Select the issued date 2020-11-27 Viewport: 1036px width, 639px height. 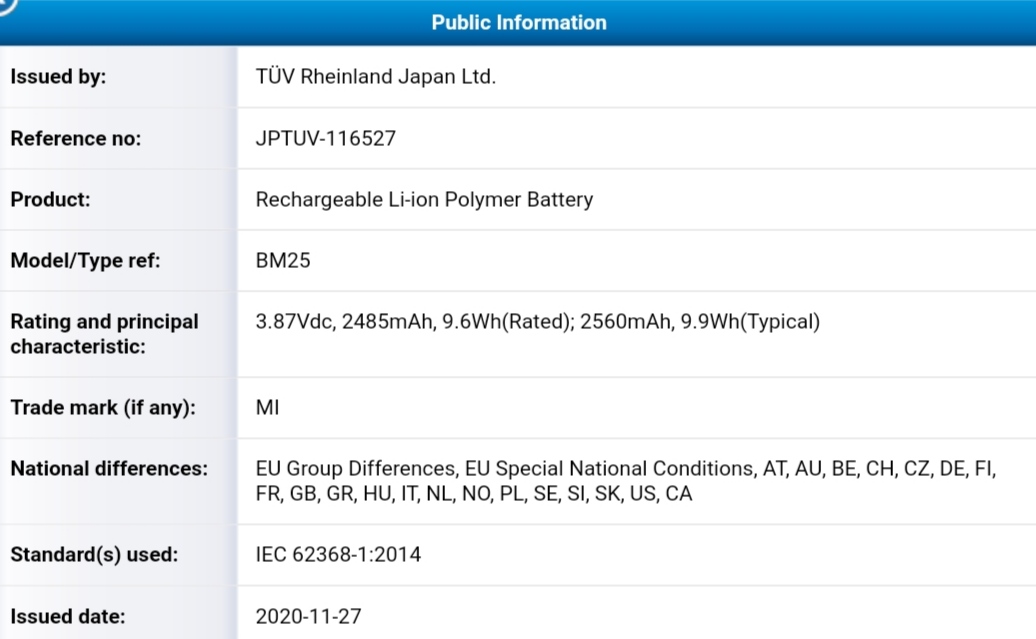click(x=308, y=616)
